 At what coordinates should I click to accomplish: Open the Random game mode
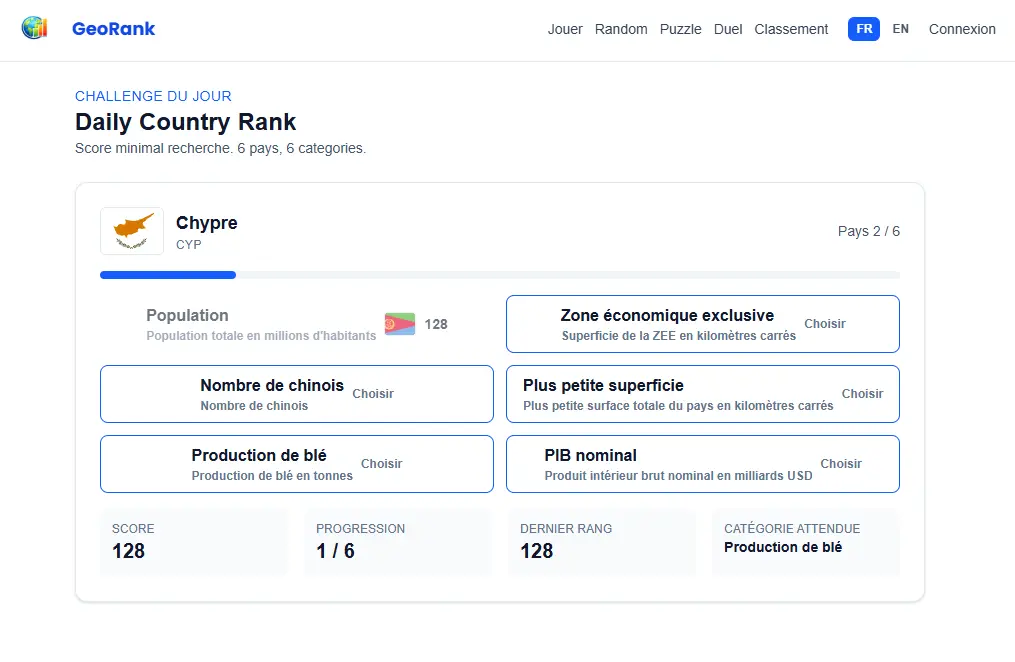(x=621, y=29)
